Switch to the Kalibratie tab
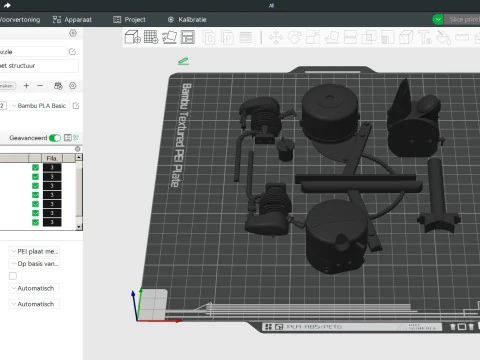 (x=187, y=20)
